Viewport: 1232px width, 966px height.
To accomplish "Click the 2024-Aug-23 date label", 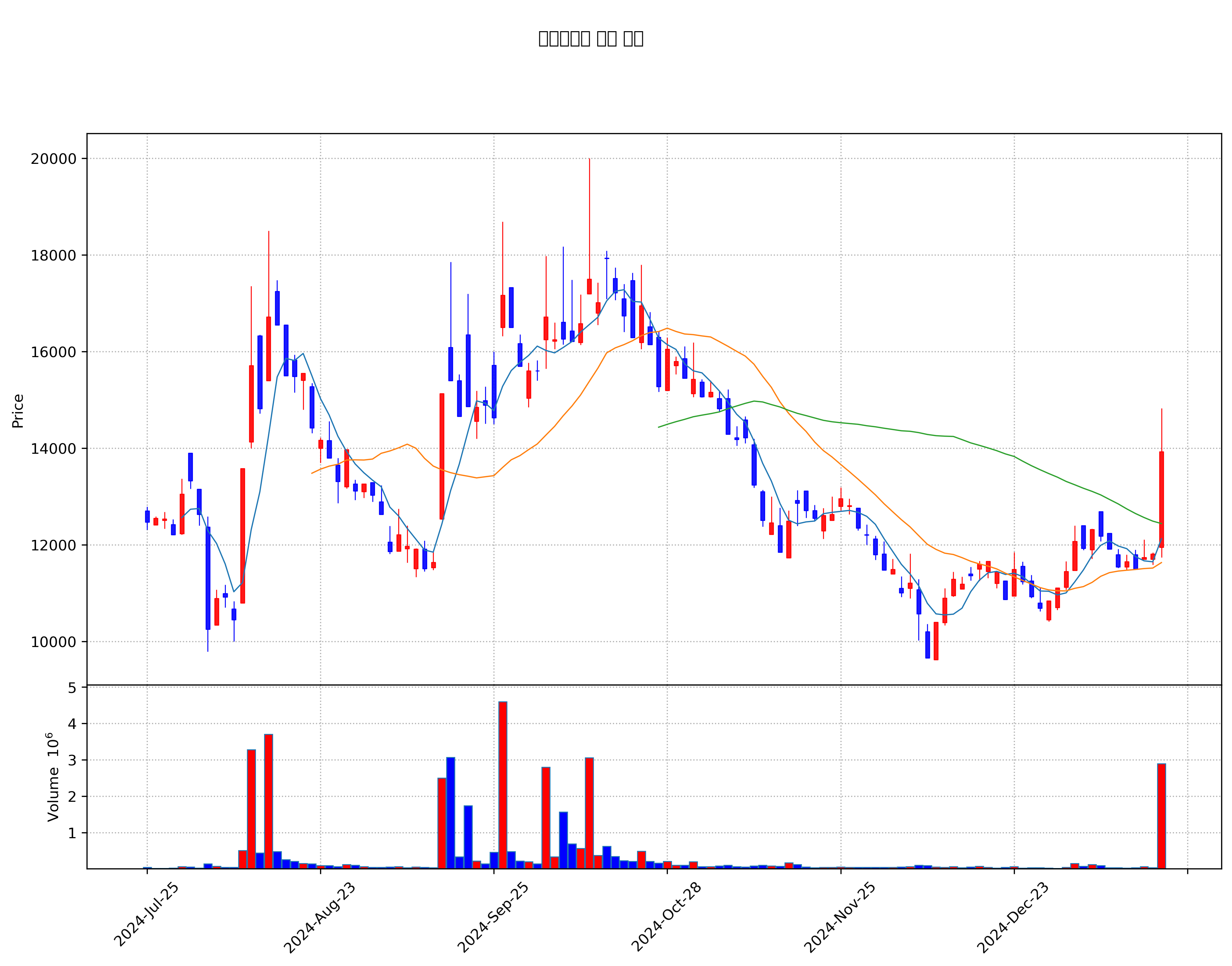I will pyautogui.click(x=320, y=917).
